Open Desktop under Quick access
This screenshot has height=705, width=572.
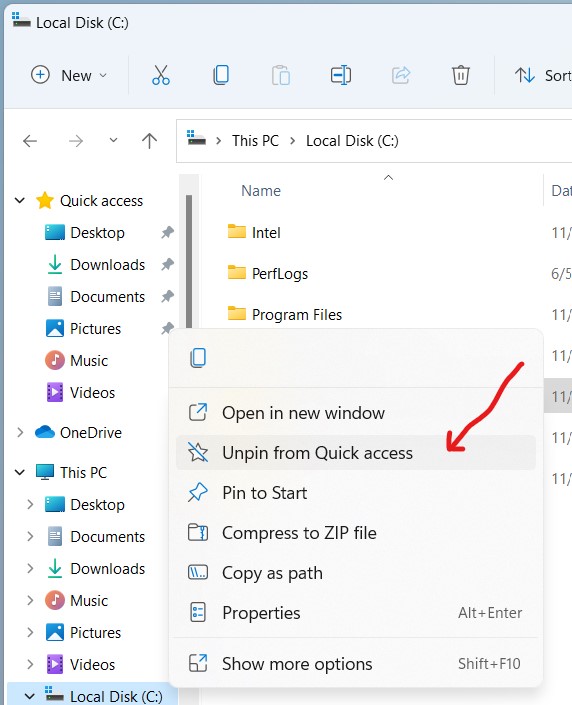97,232
